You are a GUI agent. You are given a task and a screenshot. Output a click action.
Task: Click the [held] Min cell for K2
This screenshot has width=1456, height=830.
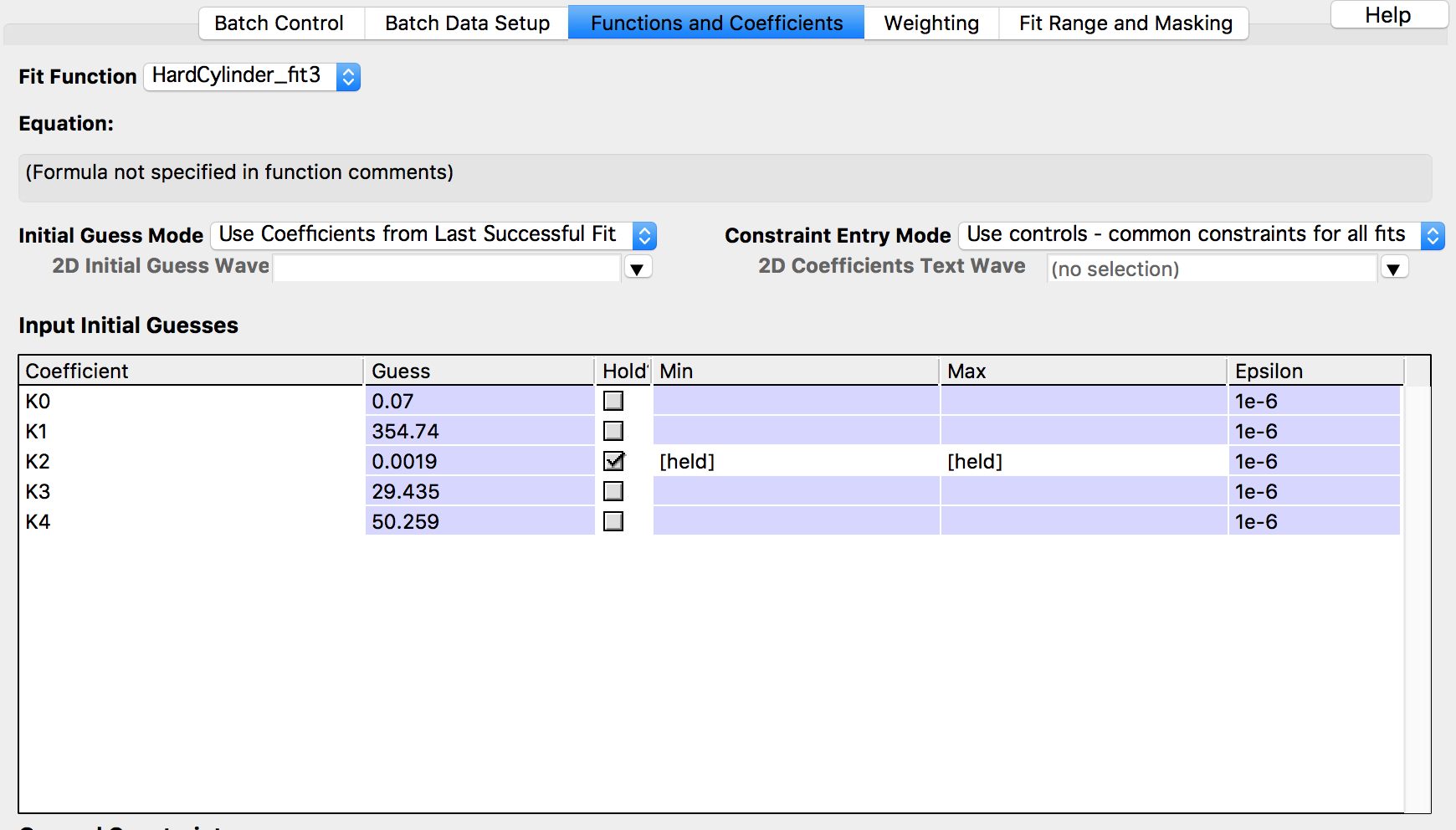(796, 461)
